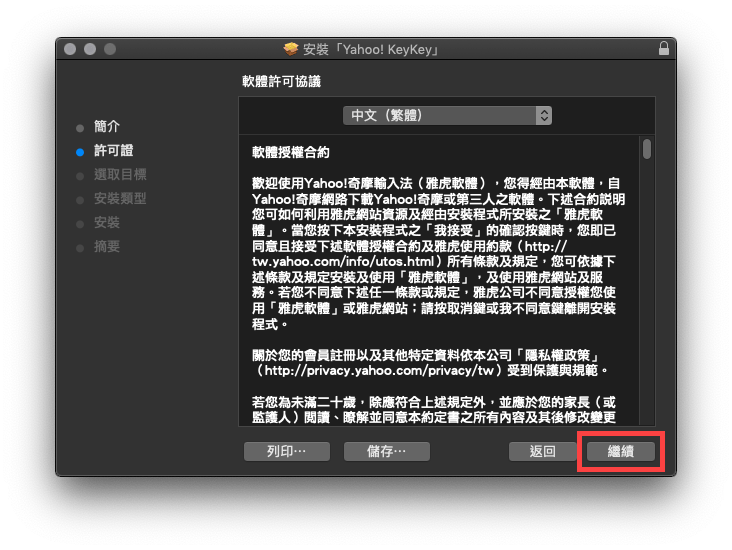
Task: Click the installer package icon in title
Action: pyautogui.click(x=291, y=49)
